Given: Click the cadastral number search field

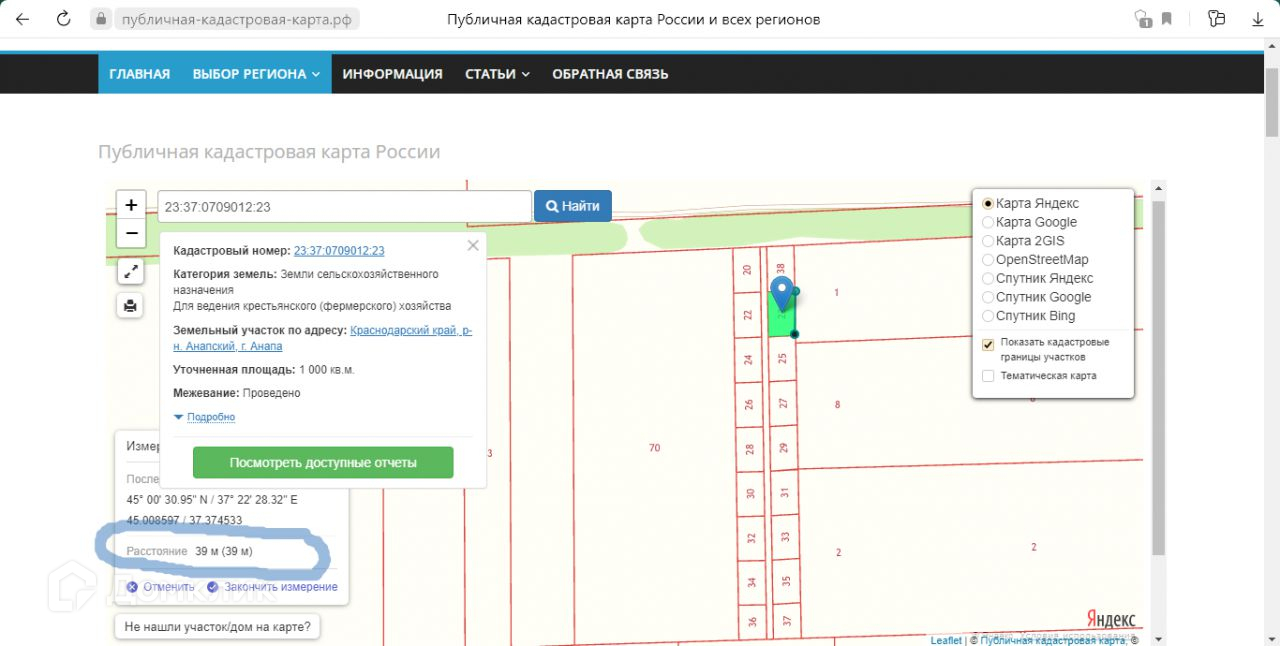Looking at the screenshot, I should tap(344, 207).
